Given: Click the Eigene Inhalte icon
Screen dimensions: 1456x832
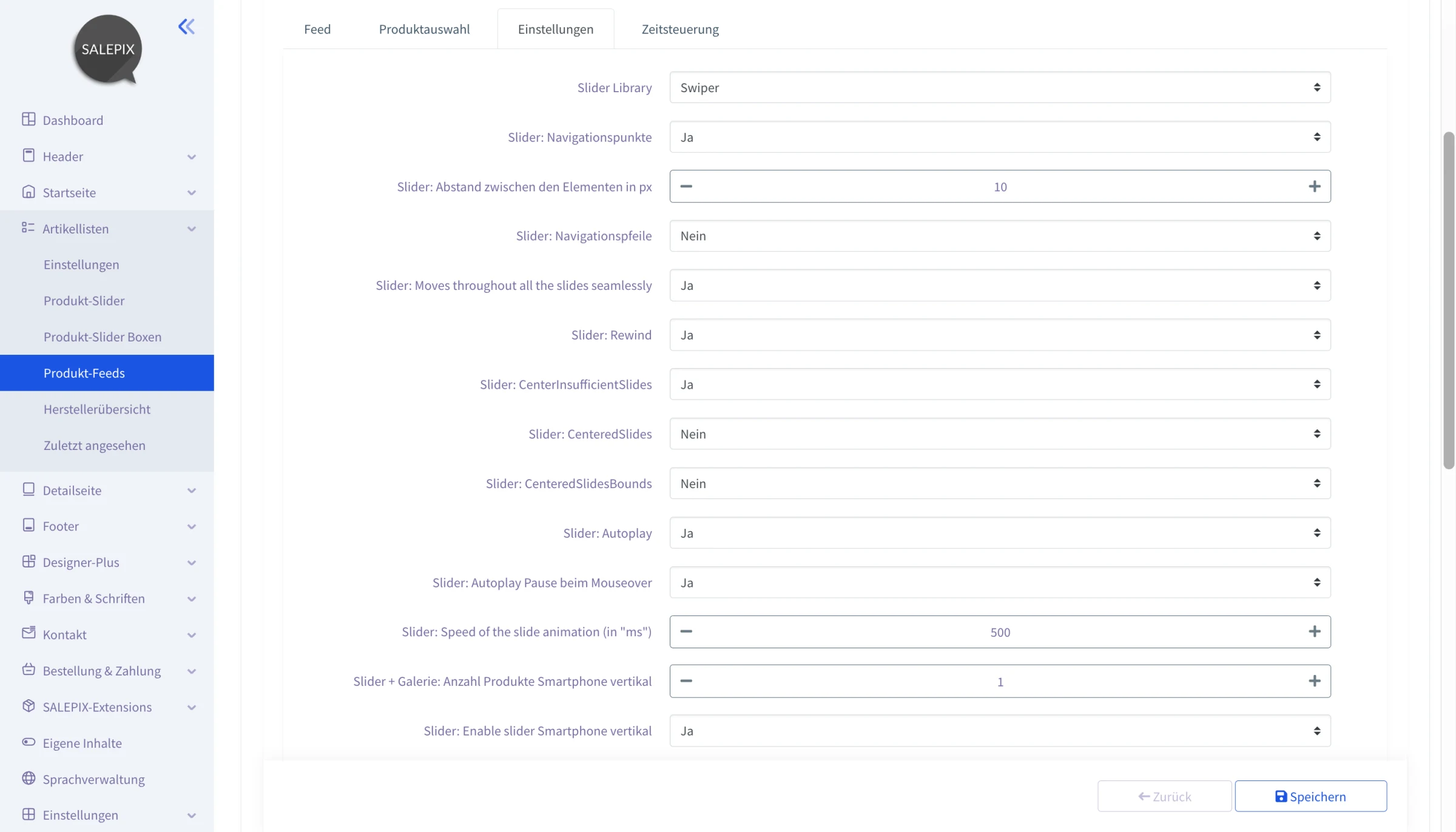Looking at the screenshot, I should 29,742.
